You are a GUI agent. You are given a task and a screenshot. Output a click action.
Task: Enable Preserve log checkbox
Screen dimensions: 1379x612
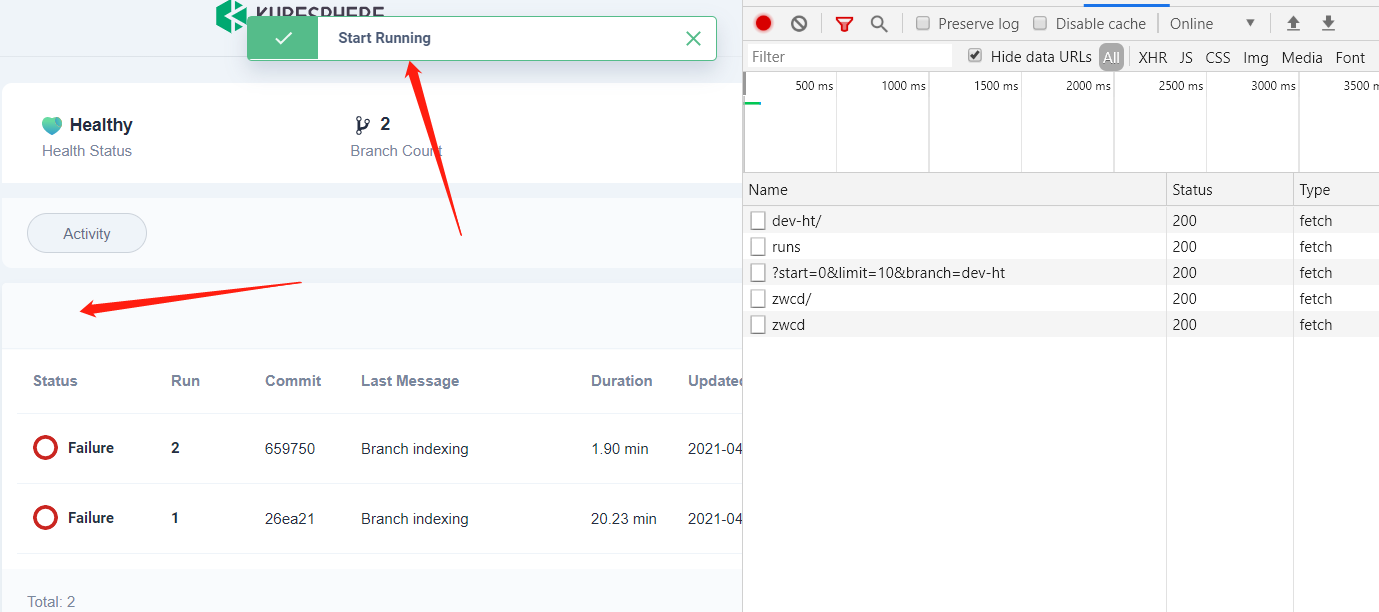point(923,23)
